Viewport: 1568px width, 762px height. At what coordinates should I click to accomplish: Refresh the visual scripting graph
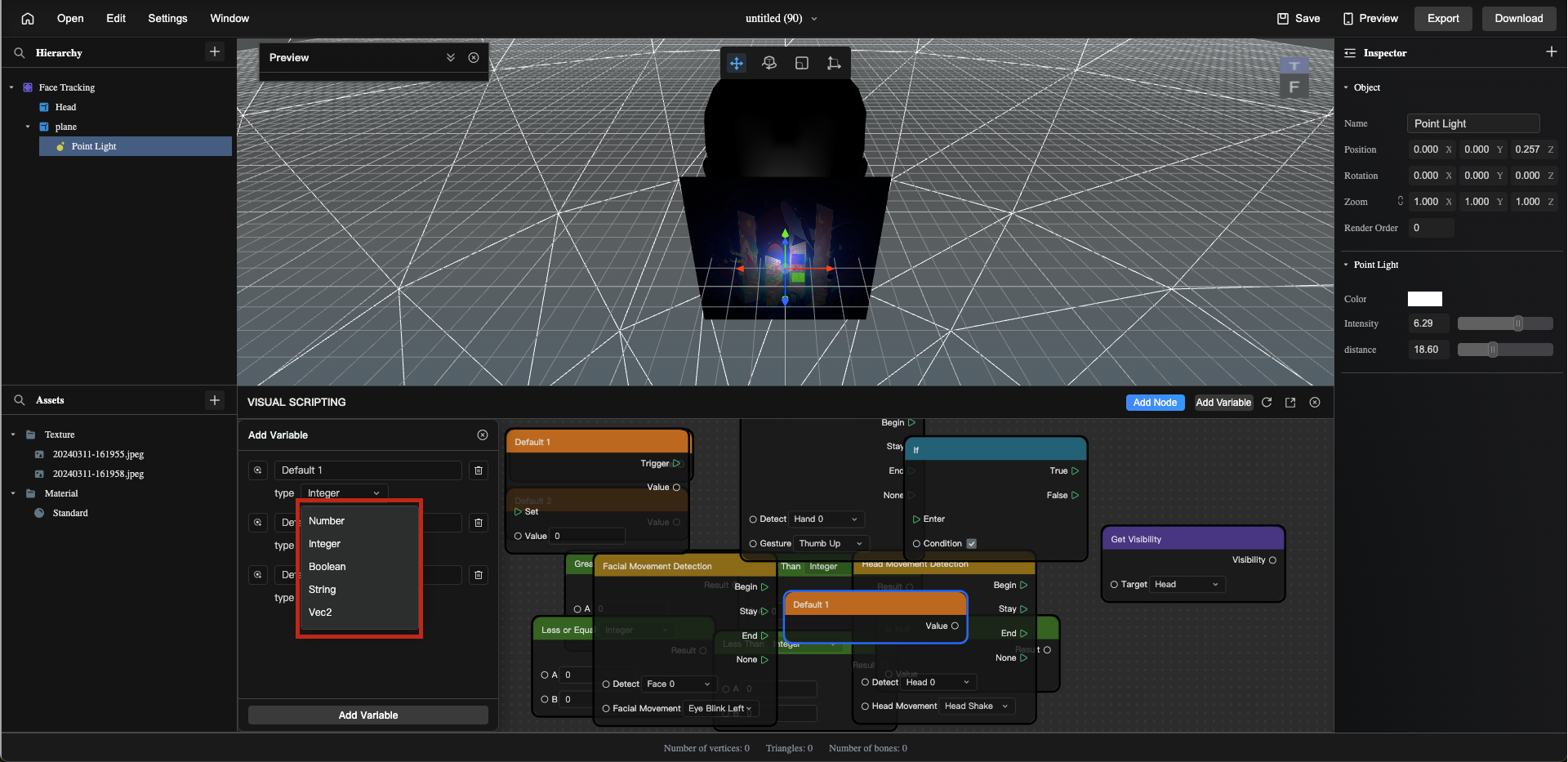pos(1267,402)
